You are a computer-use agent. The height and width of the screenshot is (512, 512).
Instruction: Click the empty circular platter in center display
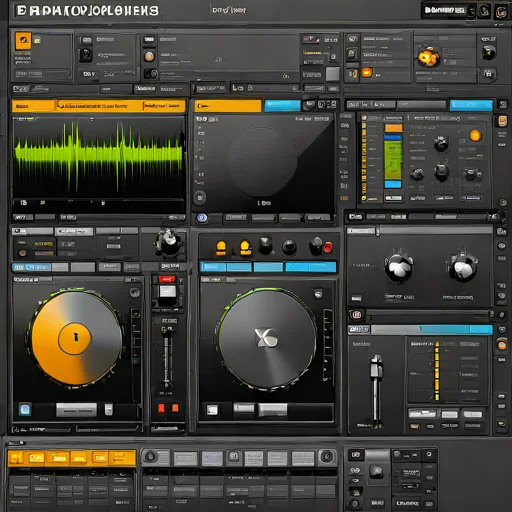coord(262,162)
